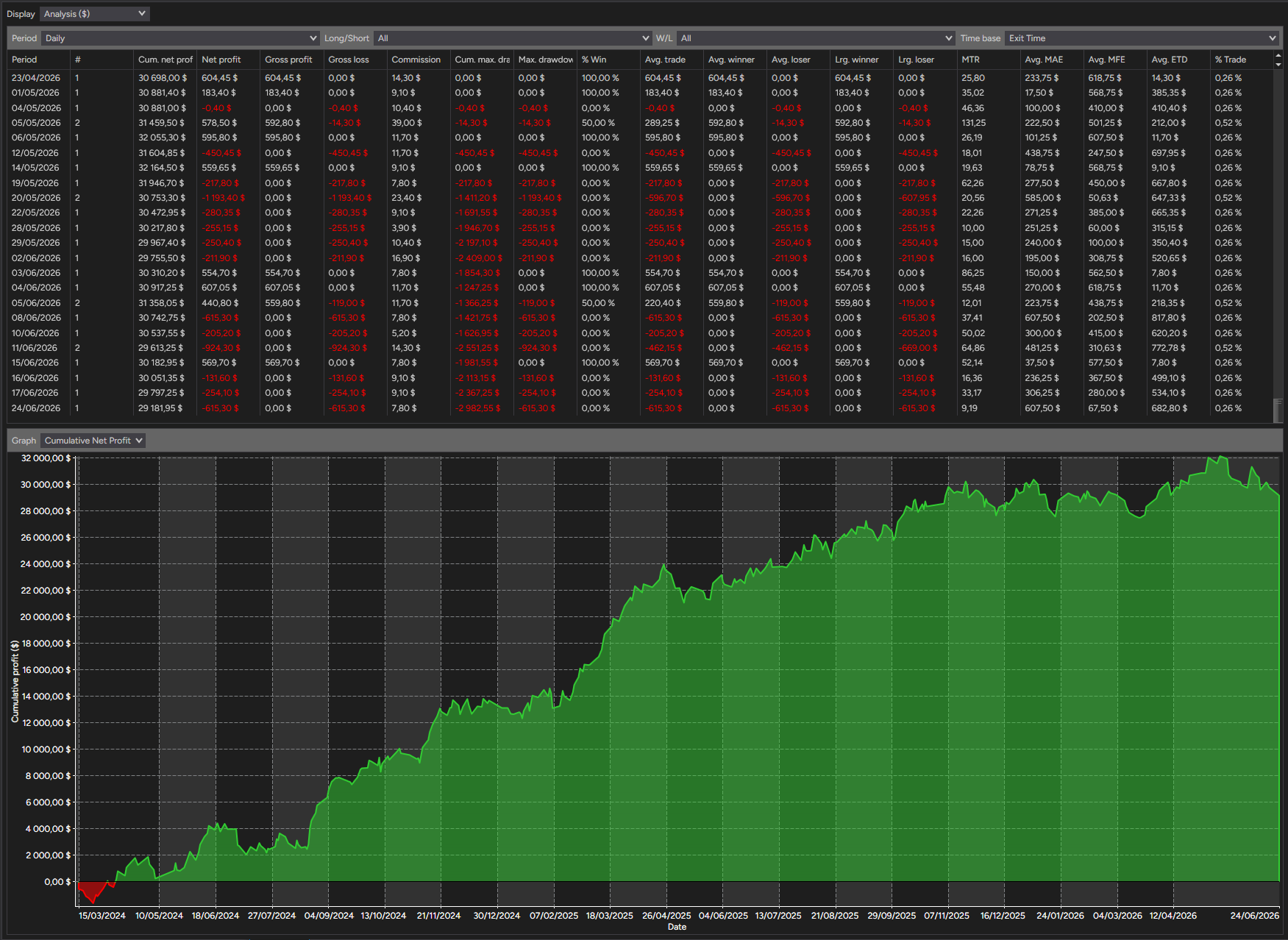
Task: Select the 23/04/2026 period row
Action: [640, 78]
